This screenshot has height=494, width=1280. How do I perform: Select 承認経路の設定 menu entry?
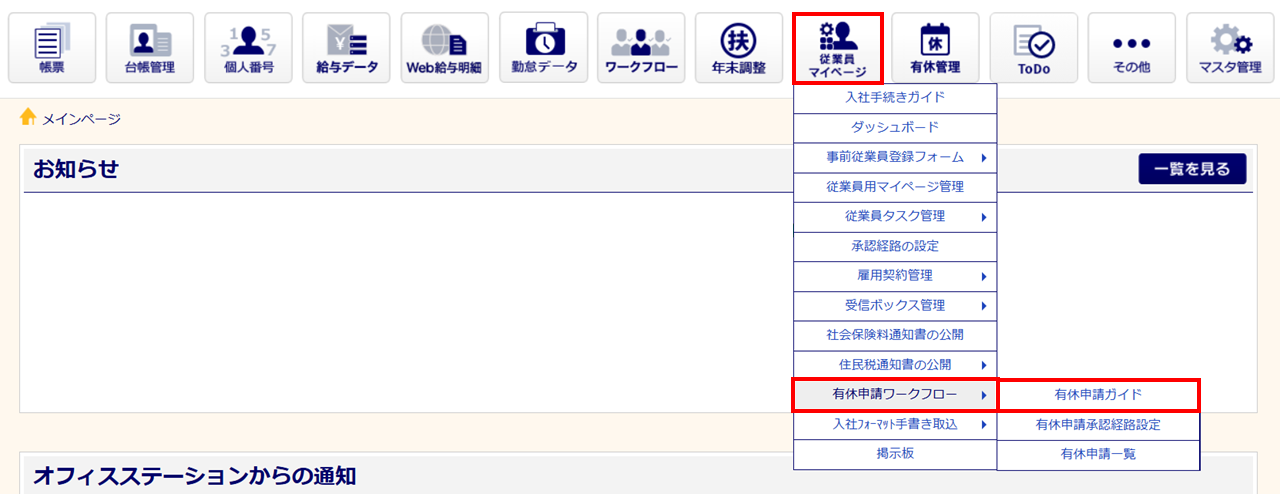[895, 246]
